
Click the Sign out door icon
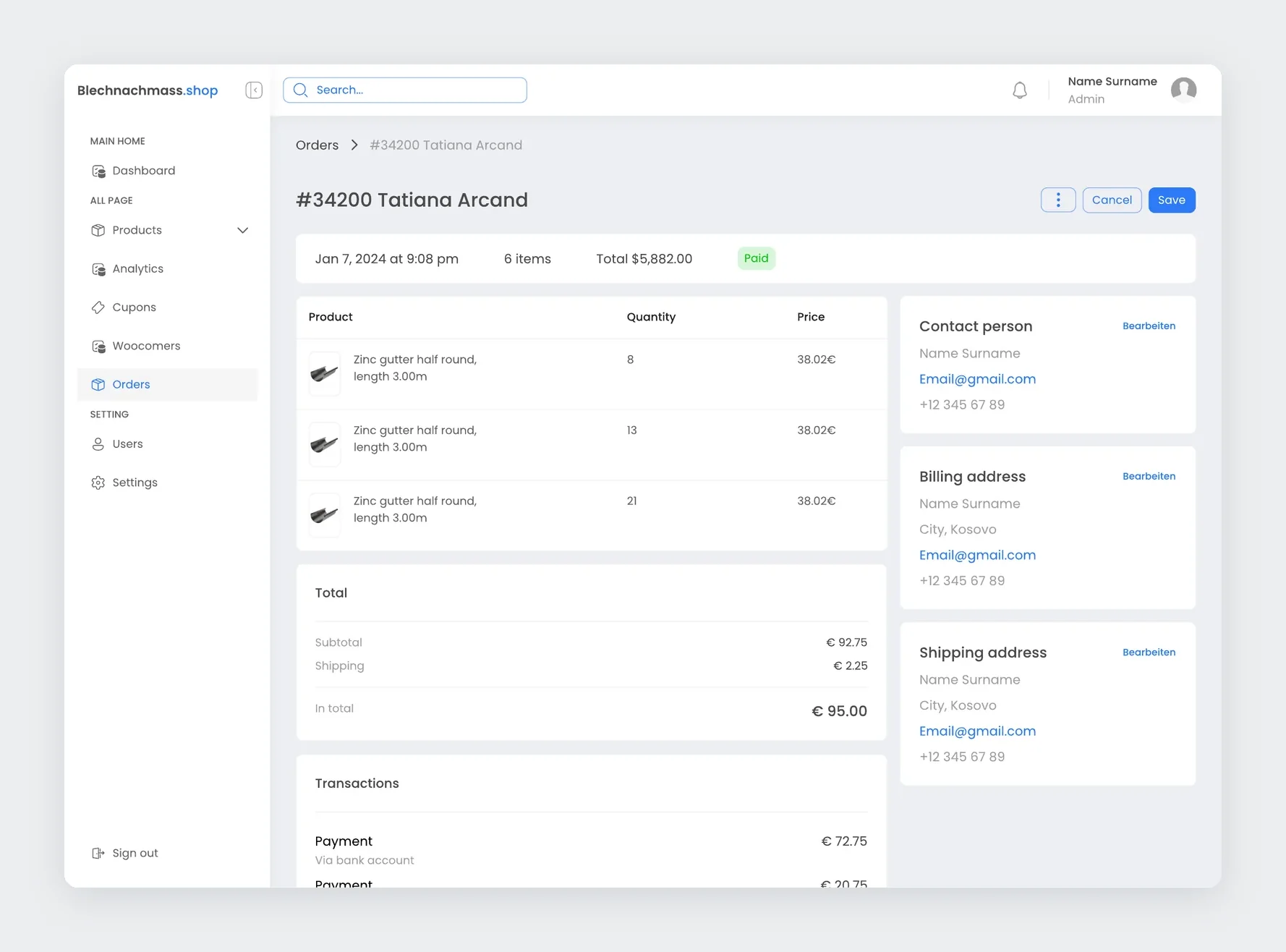tap(98, 854)
